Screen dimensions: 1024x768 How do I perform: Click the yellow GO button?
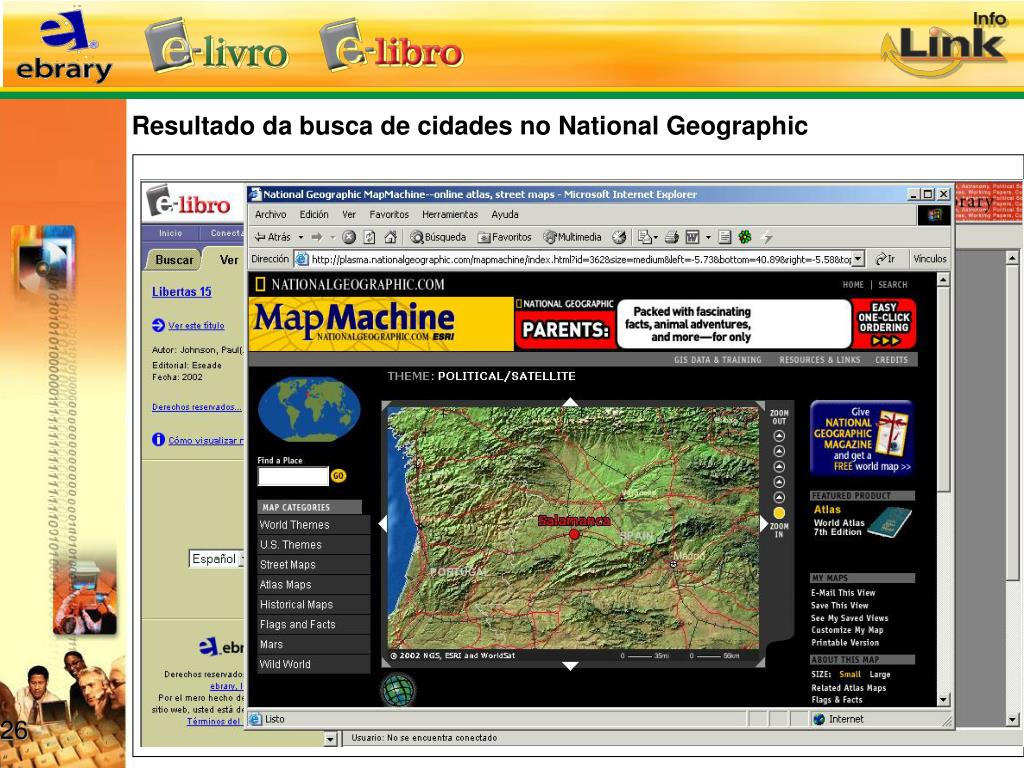[338, 476]
